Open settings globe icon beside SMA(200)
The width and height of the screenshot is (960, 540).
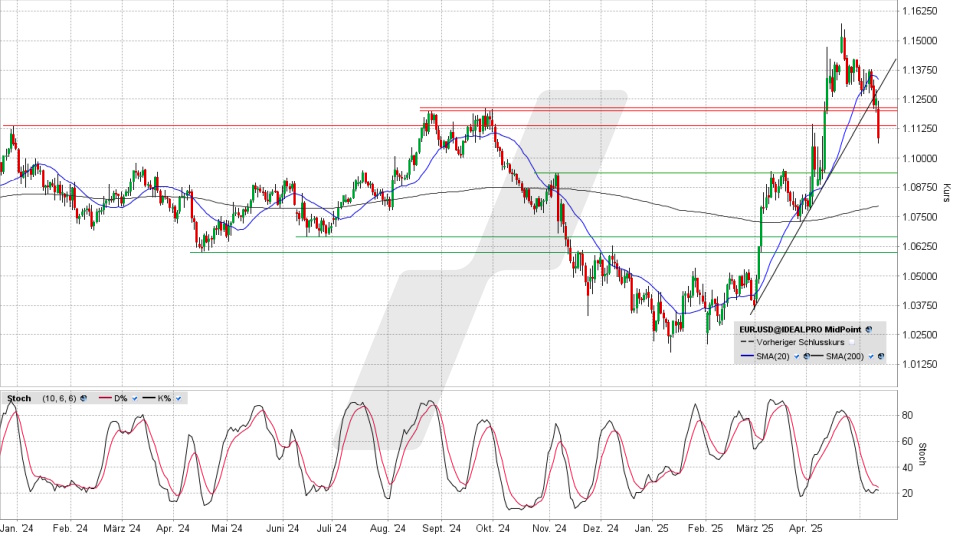click(x=881, y=356)
